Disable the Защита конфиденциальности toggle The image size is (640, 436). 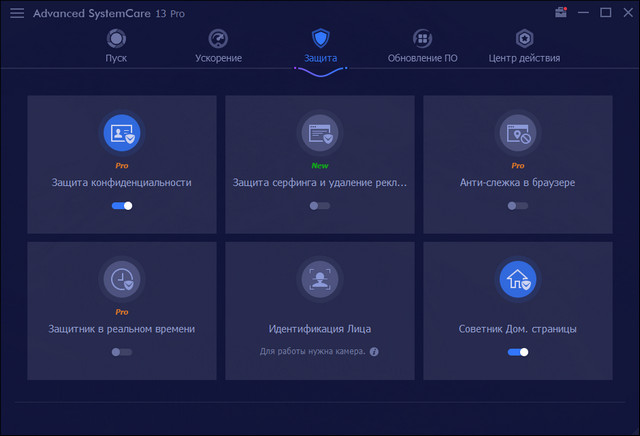[122, 205]
